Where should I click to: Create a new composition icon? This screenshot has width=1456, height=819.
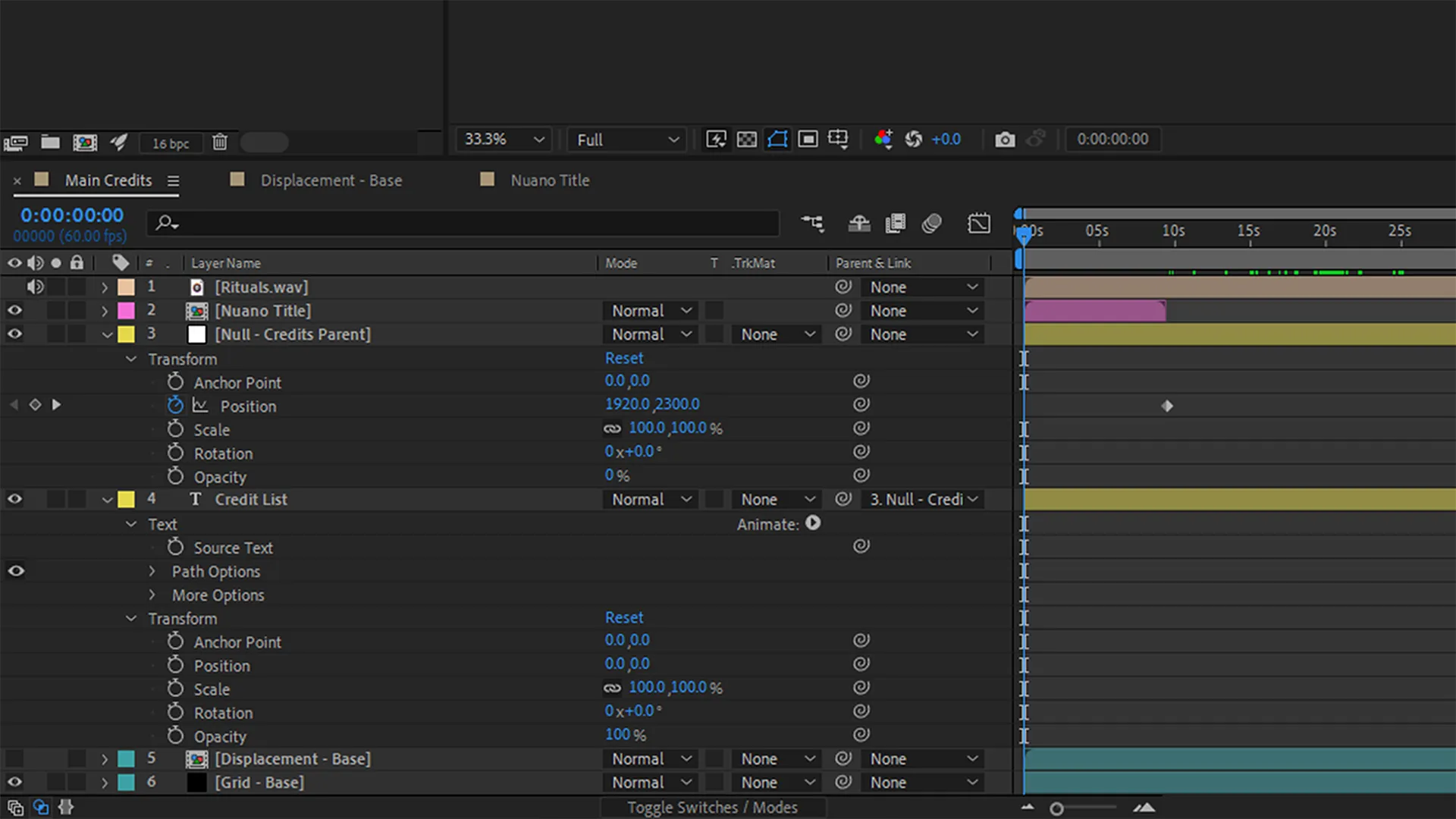(85, 142)
